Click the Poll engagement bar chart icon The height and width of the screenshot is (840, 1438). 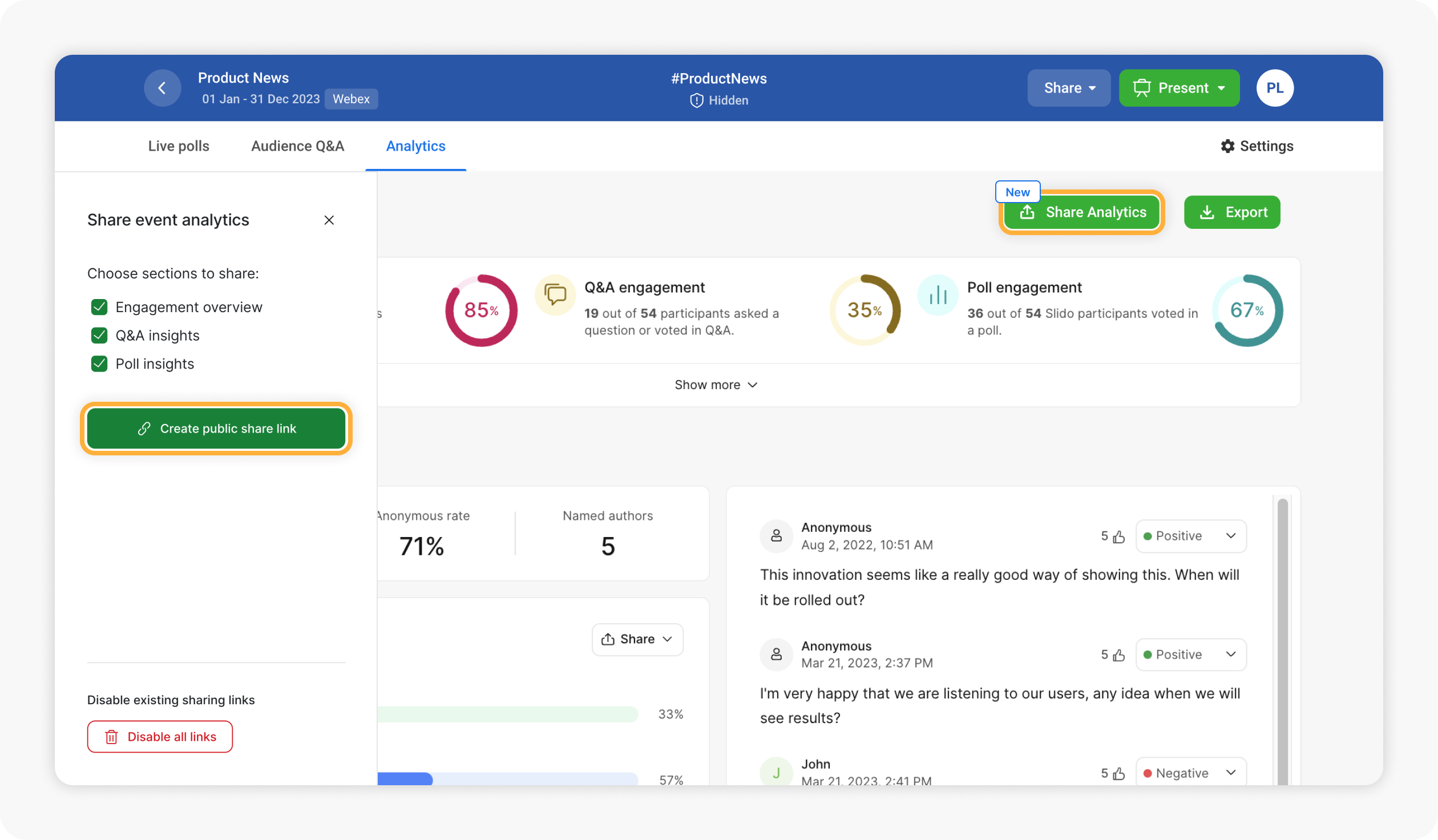(x=938, y=295)
